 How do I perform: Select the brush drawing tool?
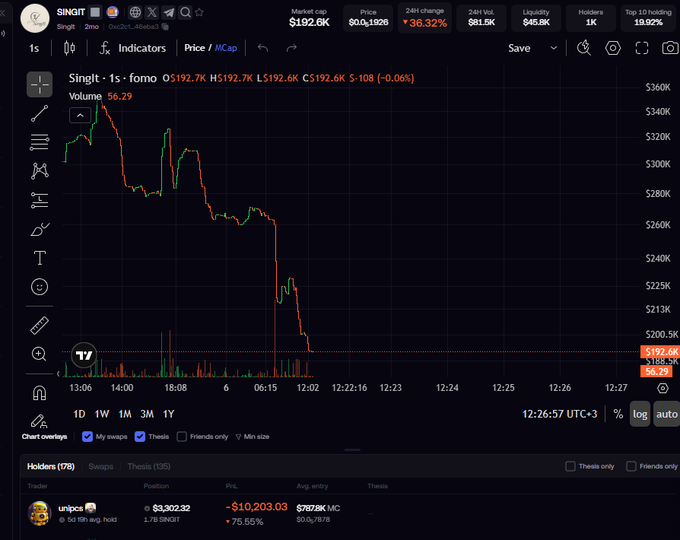39,229
